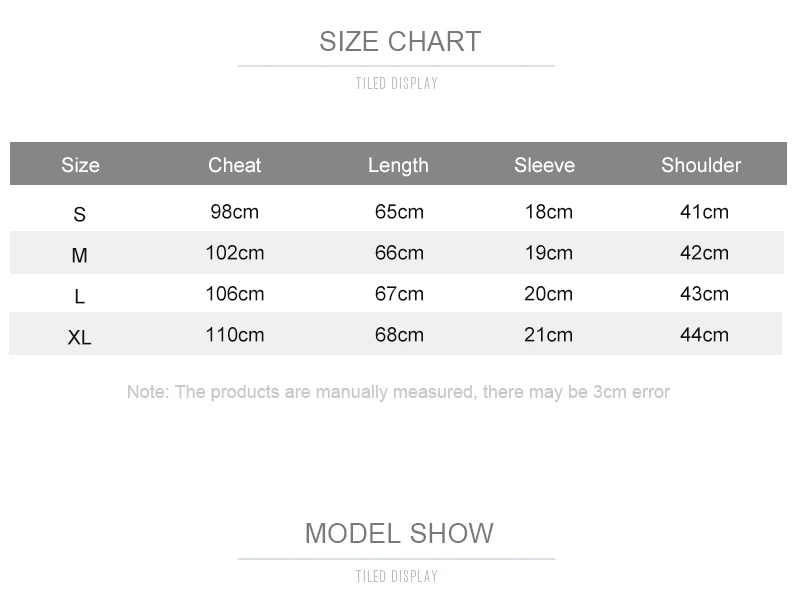The width and height of the screenshot is (800, 604).
Task: Click the 41cm shoulder value
Action: 704,212
